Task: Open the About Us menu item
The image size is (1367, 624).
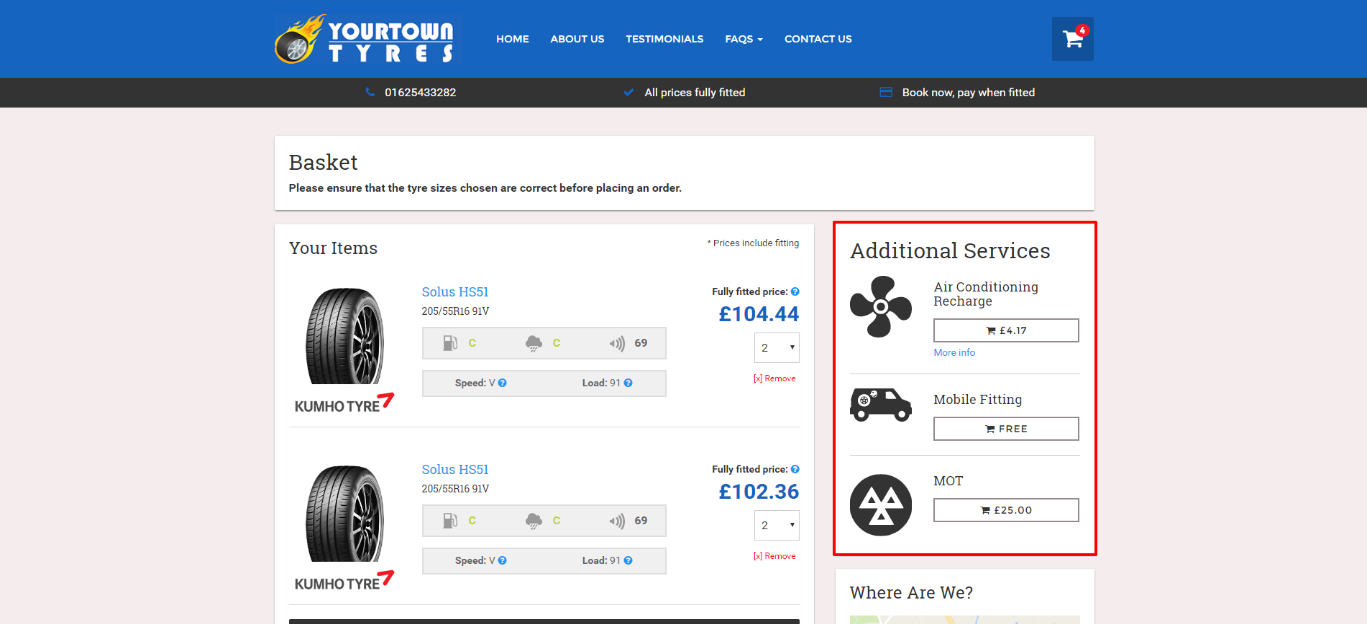Action: tap(577, 39)
